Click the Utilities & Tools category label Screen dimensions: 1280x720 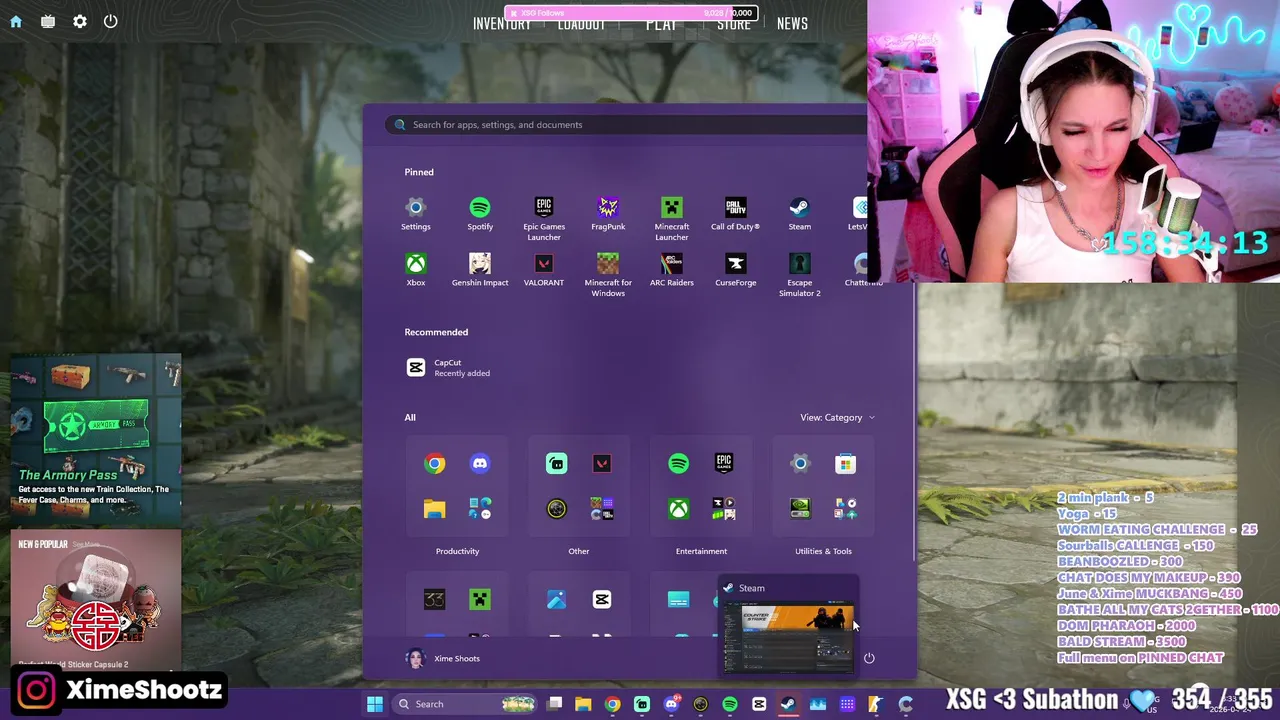point(823,551)
